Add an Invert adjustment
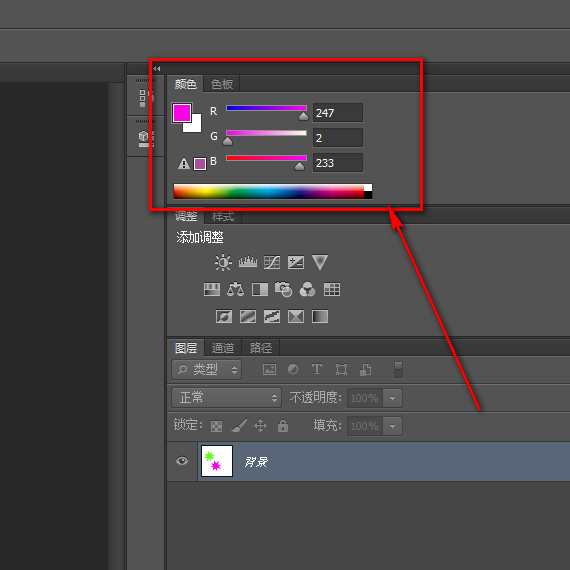This screenshot has height=570, width=570. (x=224, y=316)
